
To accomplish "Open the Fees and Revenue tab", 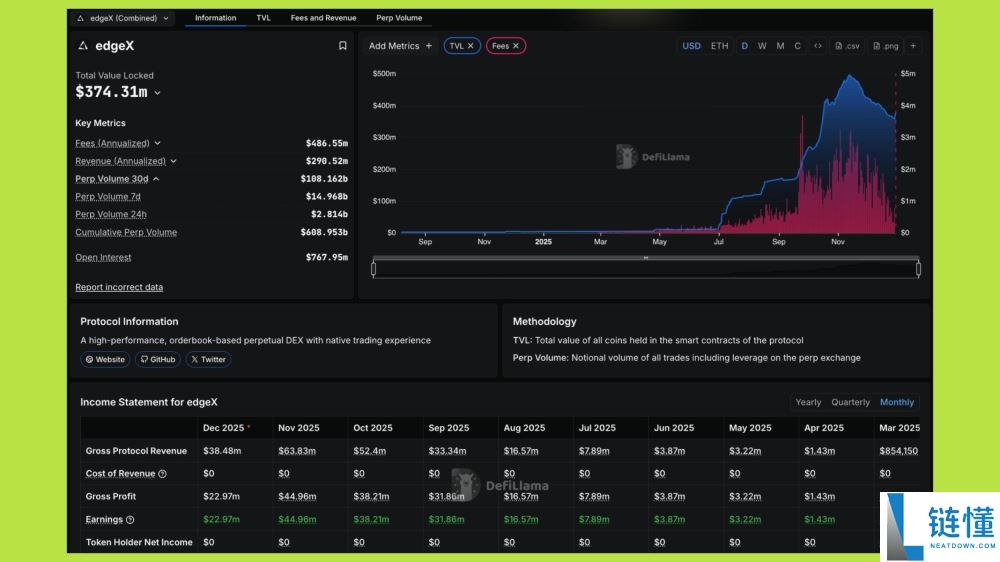I will tap(323, 18).
